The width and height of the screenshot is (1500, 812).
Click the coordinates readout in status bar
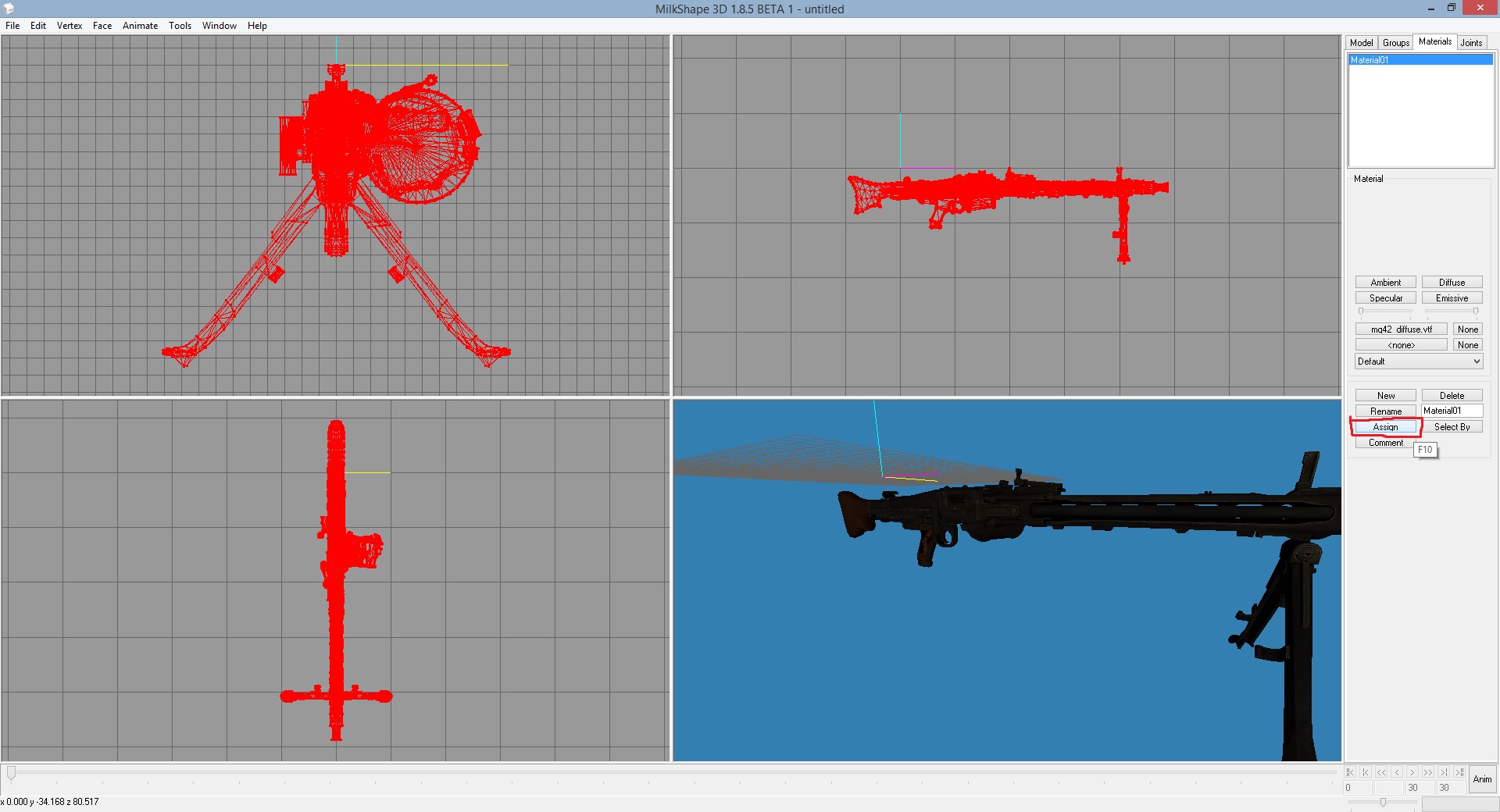pyautogui.click(x=50, y=802)
